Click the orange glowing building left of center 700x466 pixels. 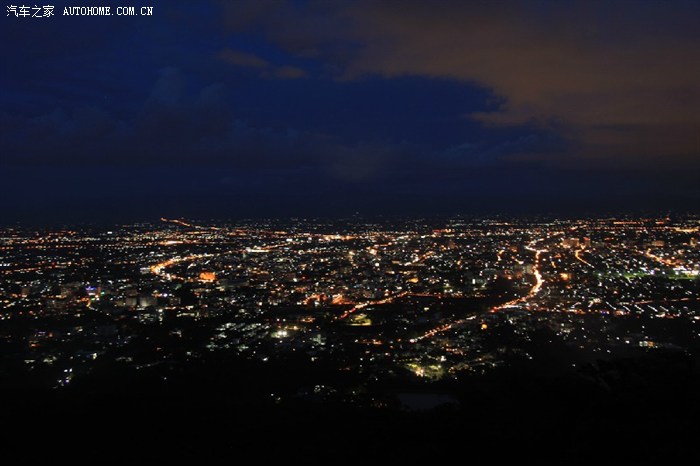coord(207,277)
